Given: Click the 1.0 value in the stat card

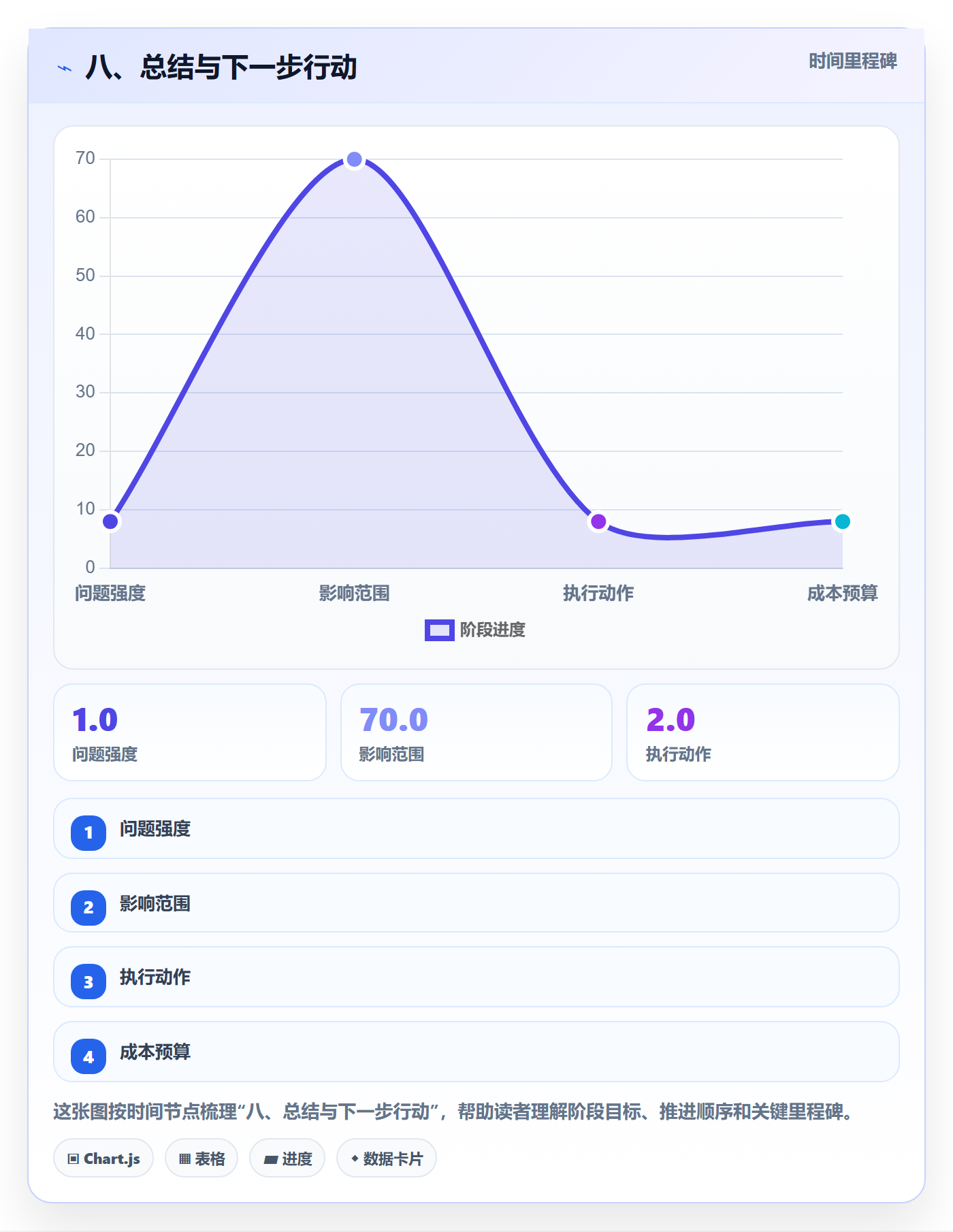Looking at the screenshot, I should click(95, 719).
